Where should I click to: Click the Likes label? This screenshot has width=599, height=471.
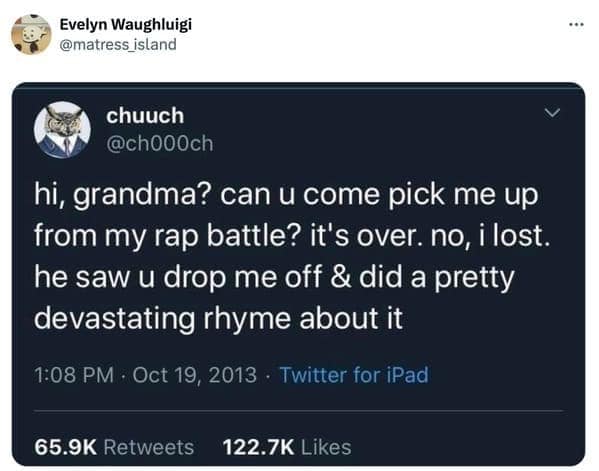coord(326,447)
